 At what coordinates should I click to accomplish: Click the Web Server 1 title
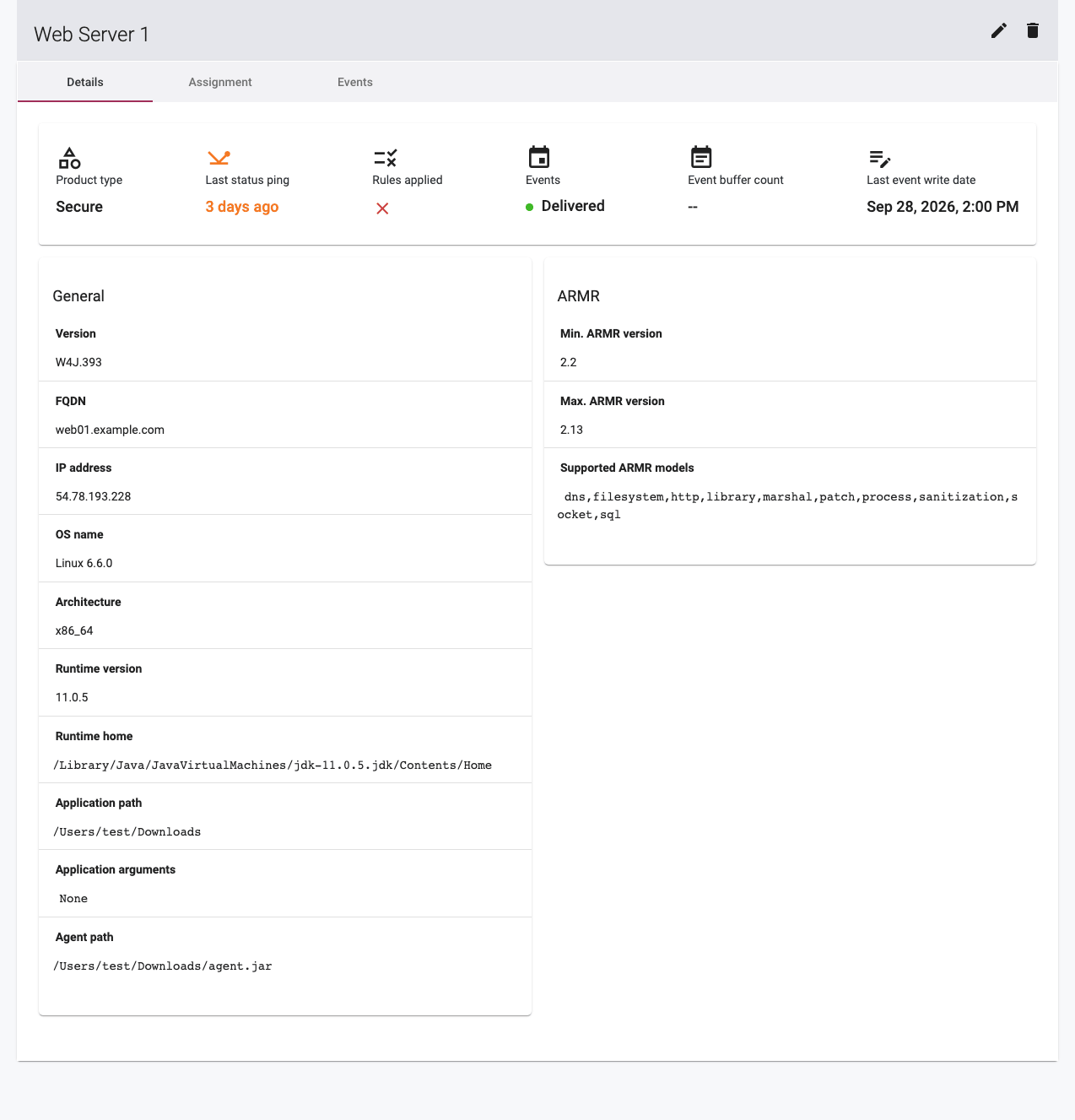(92, 35)
